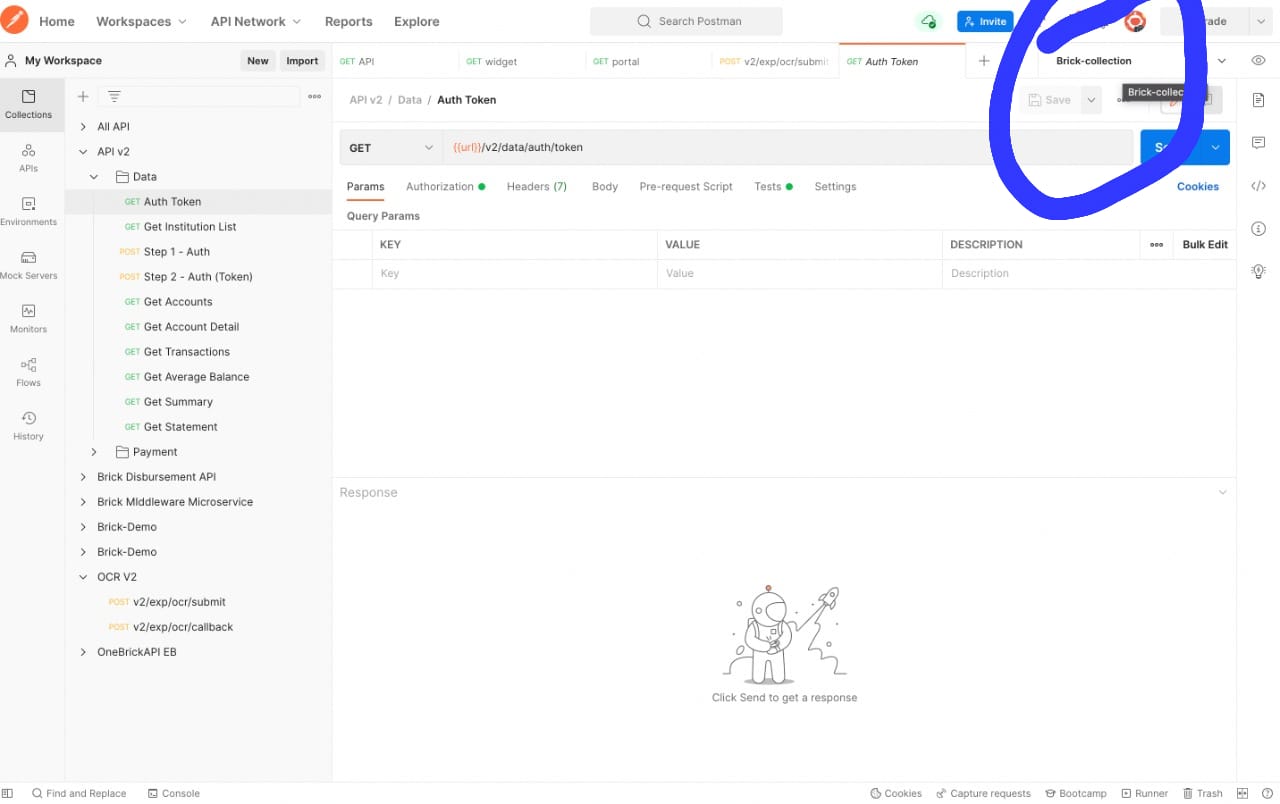The image size is (1280, 804).
Task: Click the Invite button
Action: (x=985, y=21)
